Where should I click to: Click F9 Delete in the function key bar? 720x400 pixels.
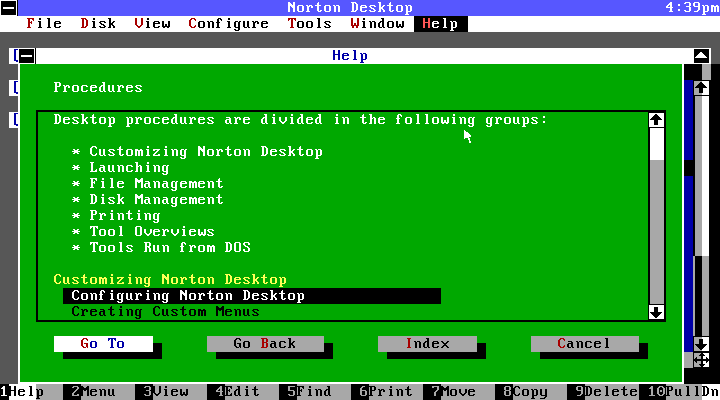pyautogui.click(x=606, y=392)
